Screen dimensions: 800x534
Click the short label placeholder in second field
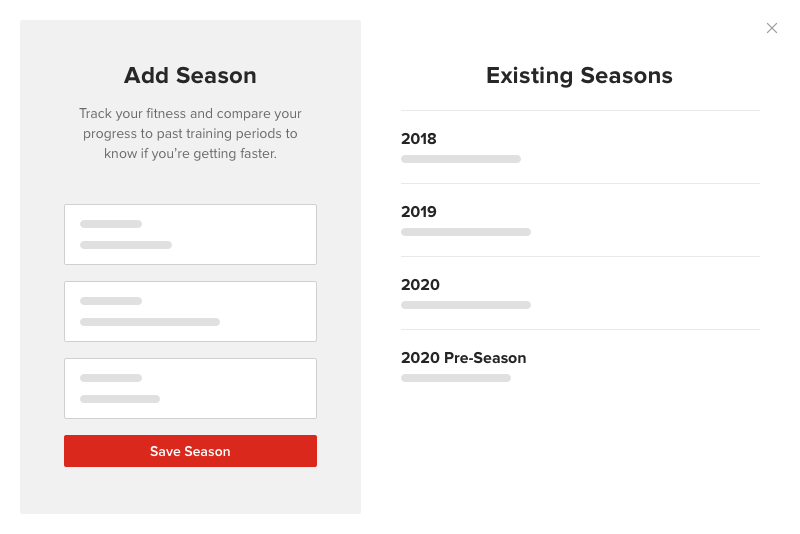point(111,301)
